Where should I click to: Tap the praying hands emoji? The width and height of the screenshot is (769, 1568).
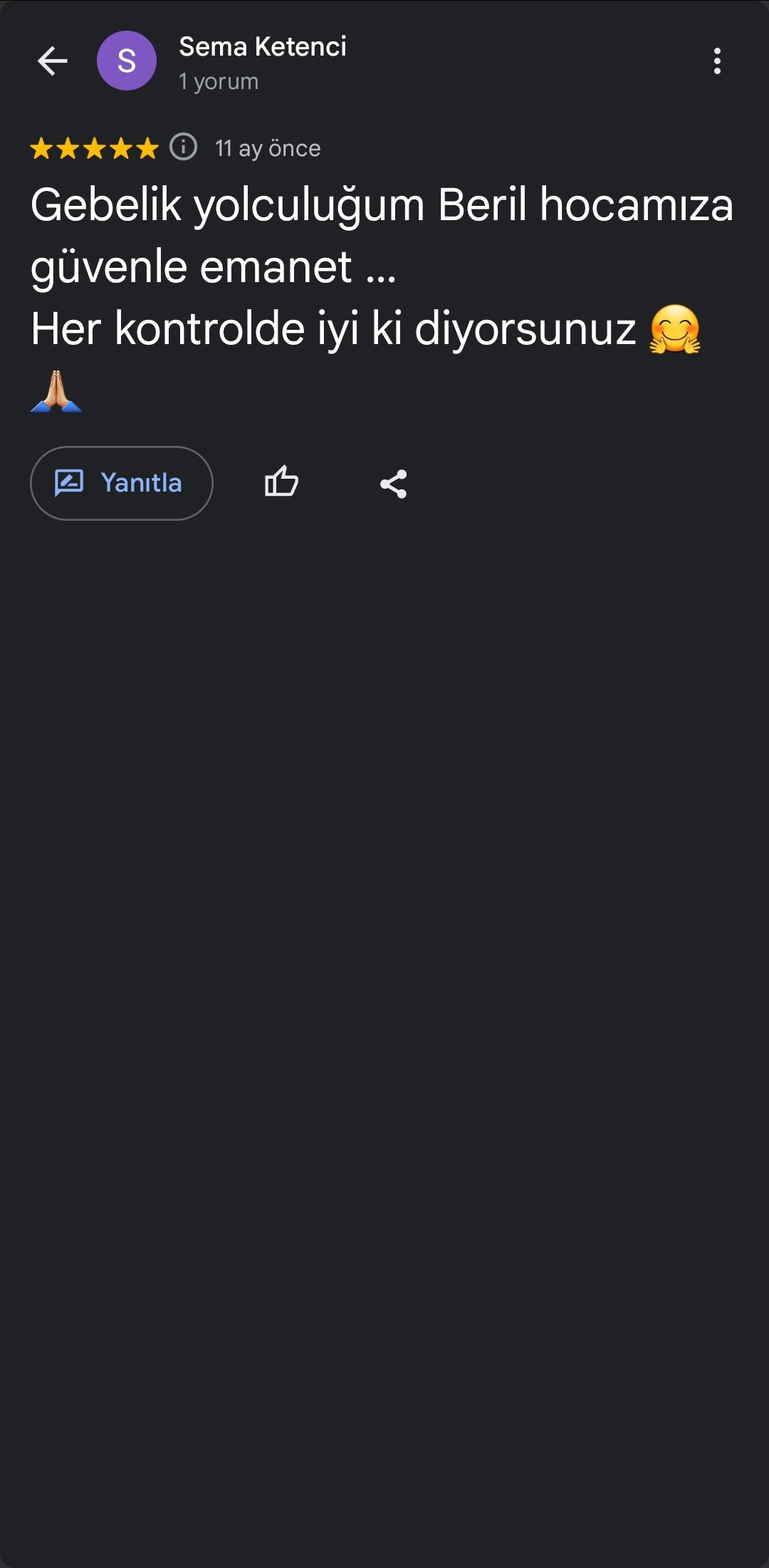[x=56, y=391]
